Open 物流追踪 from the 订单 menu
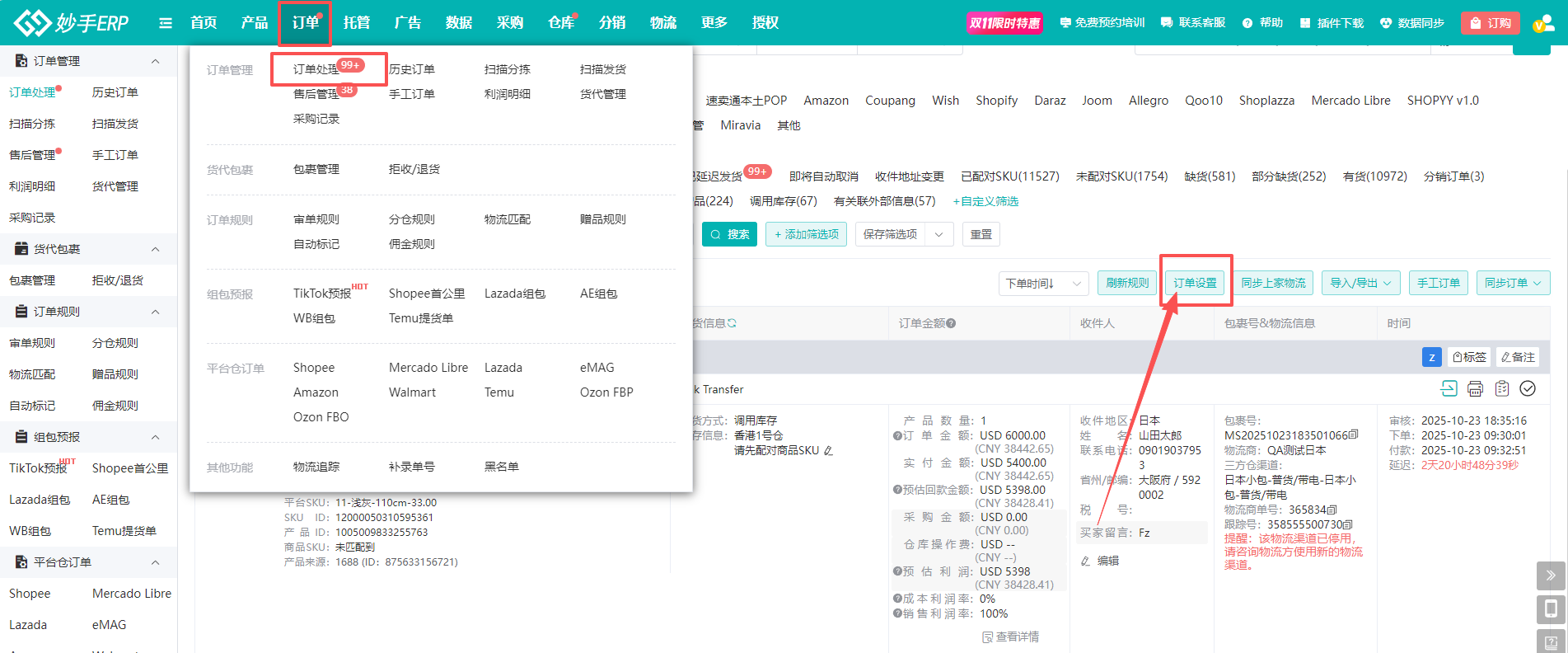Viewport: 1568px width, 653px height. 316,467
